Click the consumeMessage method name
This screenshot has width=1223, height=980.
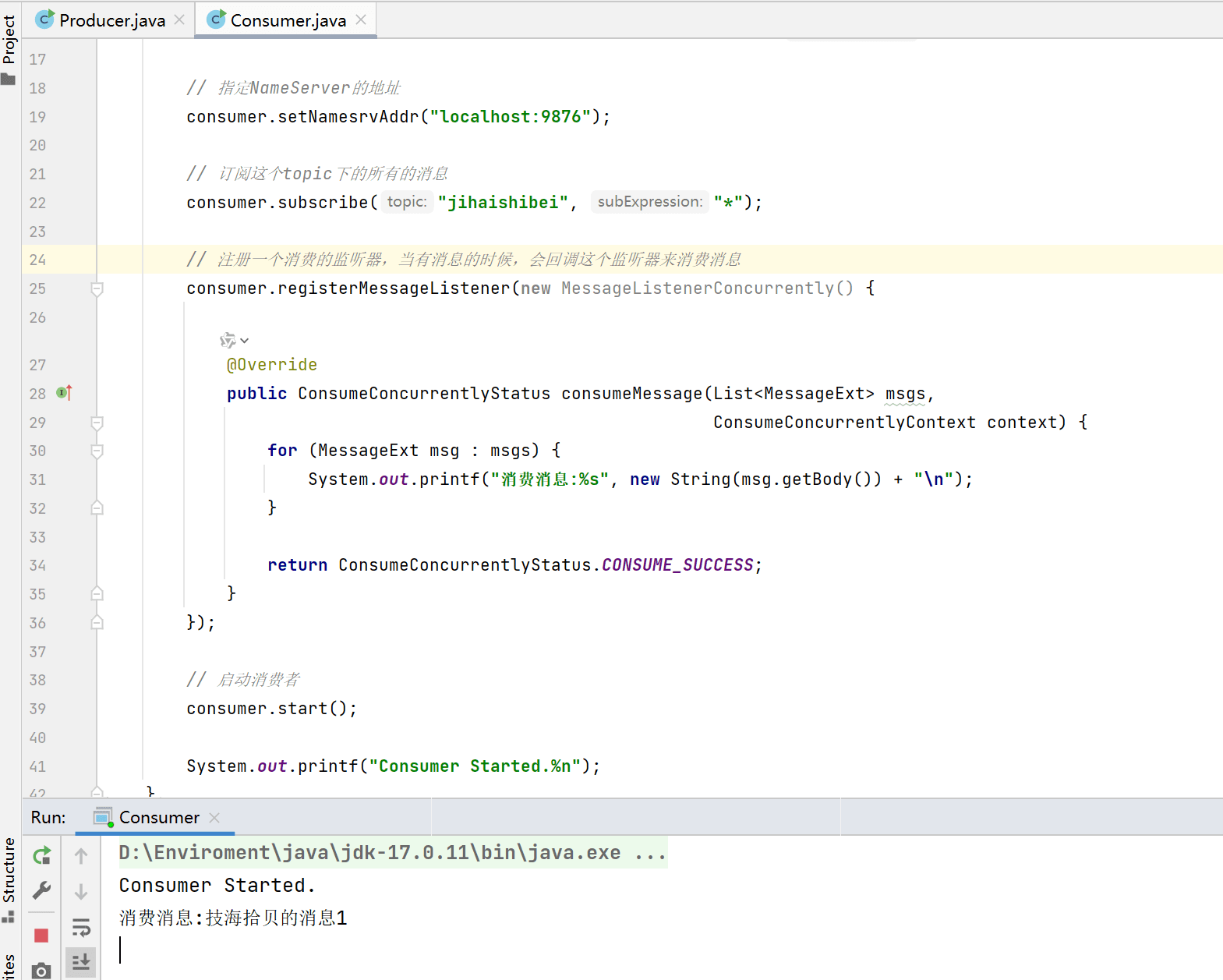click(631, 393)
